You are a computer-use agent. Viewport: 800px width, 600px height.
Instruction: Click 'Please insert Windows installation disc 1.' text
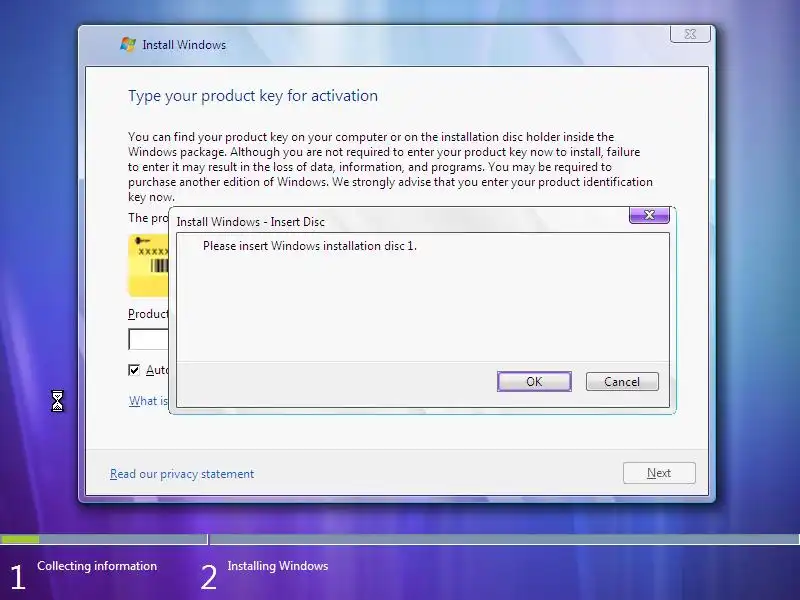(310, 246)
